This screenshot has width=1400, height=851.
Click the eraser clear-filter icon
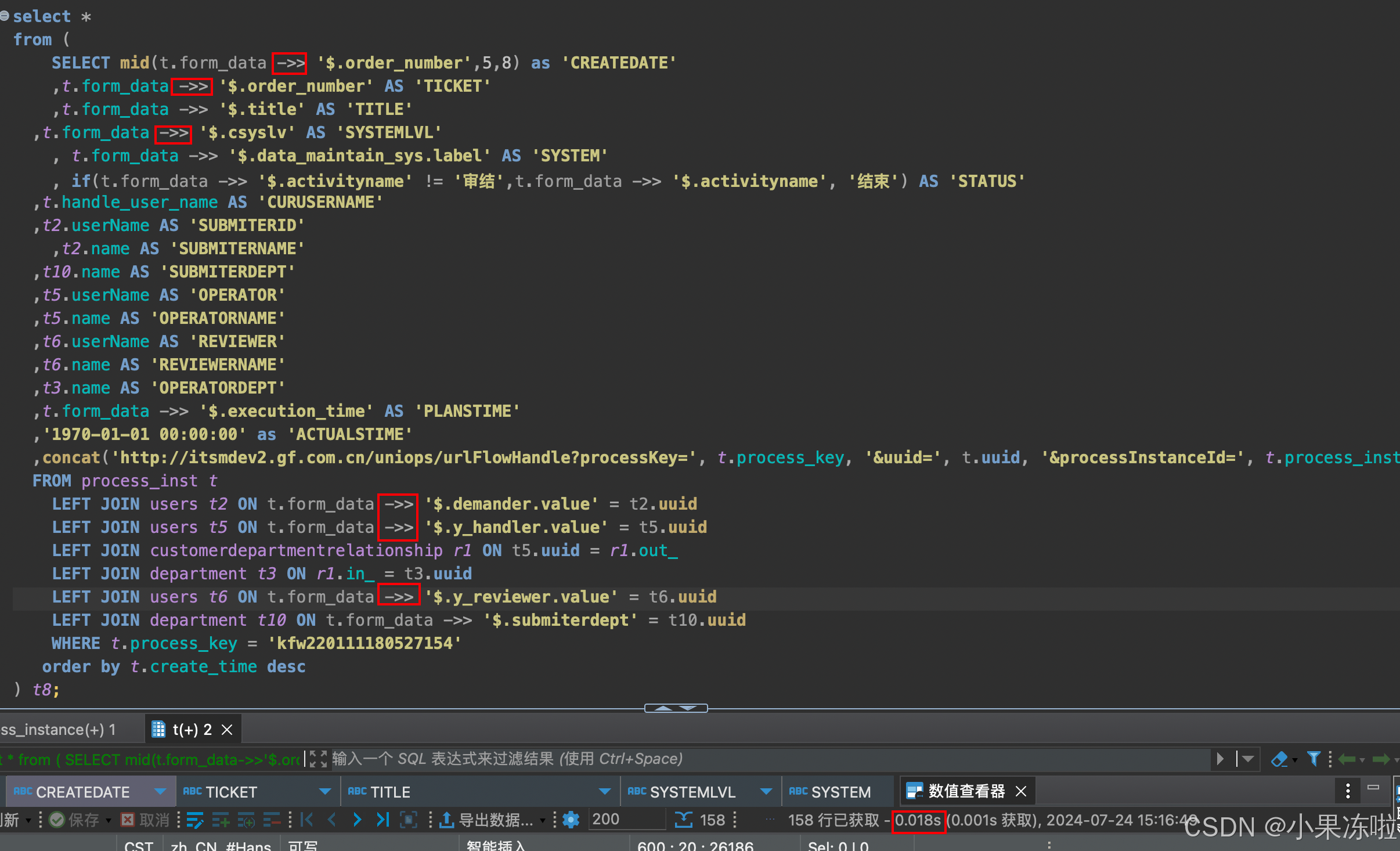(1279, 759)
